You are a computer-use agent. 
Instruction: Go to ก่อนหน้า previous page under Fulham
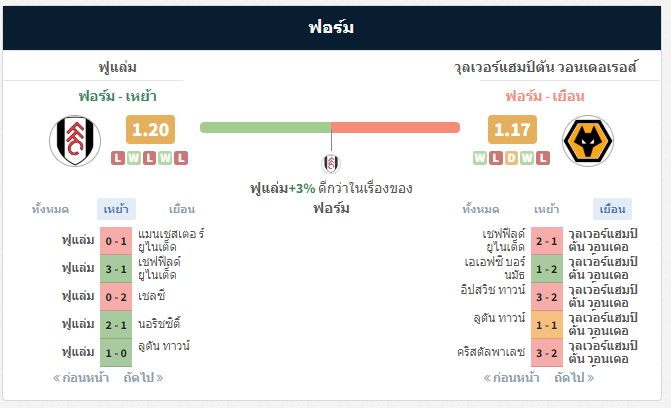[x=81, y=378]
